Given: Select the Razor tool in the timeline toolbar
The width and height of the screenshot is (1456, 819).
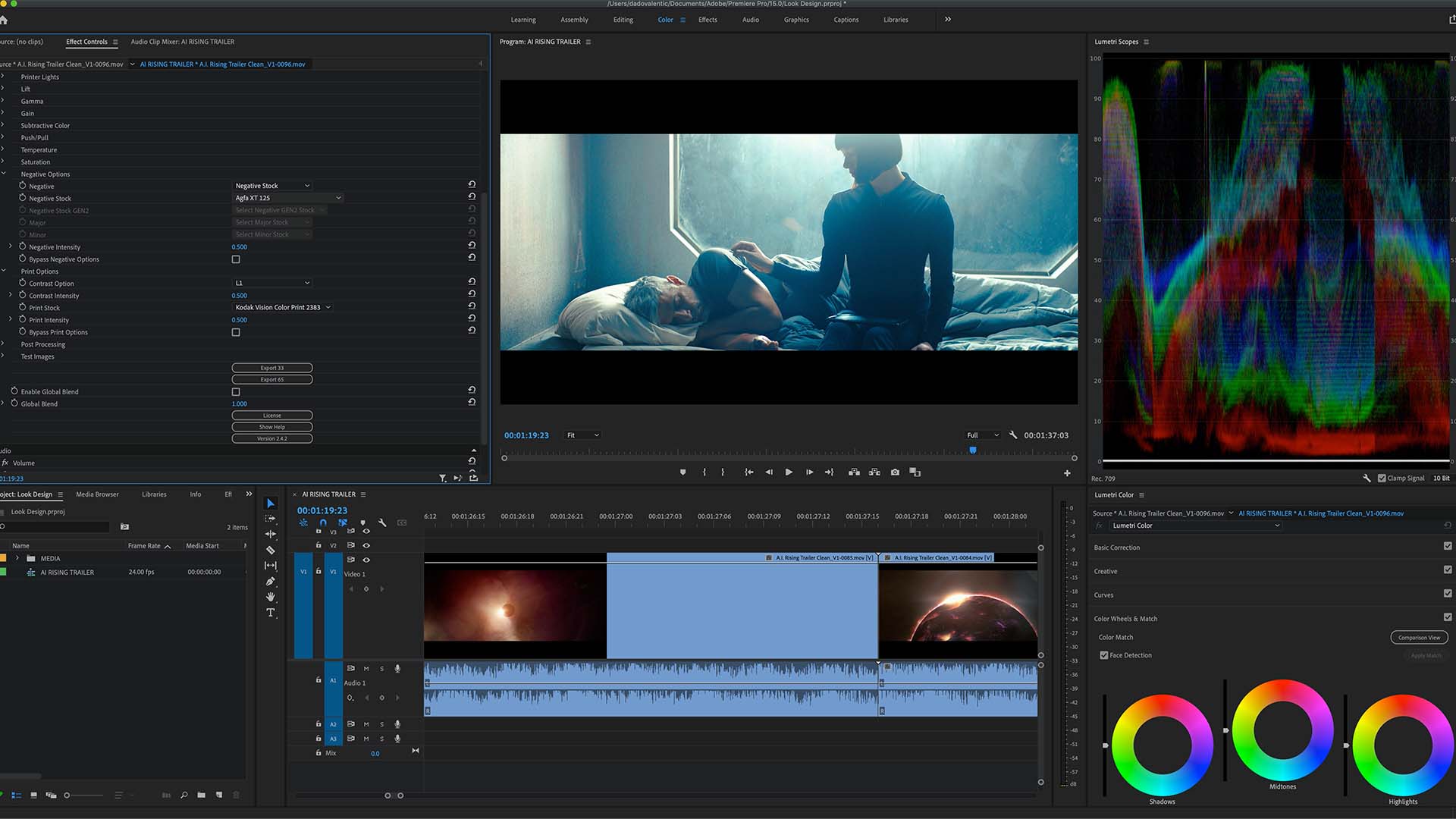Looking at the screenshot, I should pos(271,550).
